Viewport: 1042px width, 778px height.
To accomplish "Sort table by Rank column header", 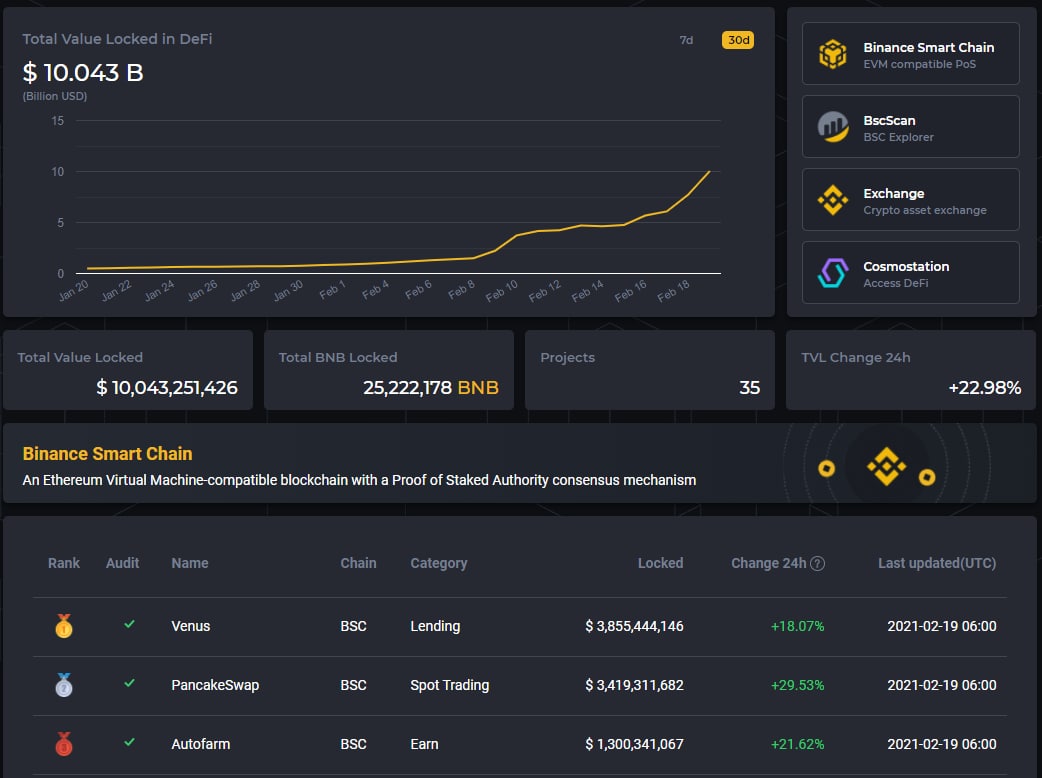I will coord(64,563).
